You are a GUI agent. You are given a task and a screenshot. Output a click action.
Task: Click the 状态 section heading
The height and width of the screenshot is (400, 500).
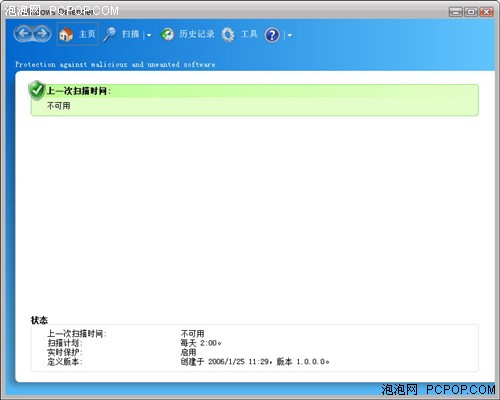tap(39, 320)
